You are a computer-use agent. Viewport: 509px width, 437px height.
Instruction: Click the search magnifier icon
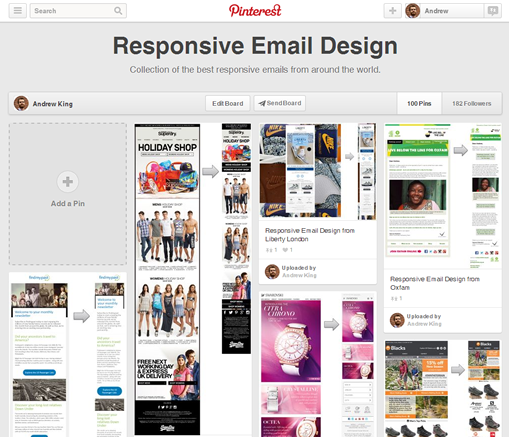118,11
